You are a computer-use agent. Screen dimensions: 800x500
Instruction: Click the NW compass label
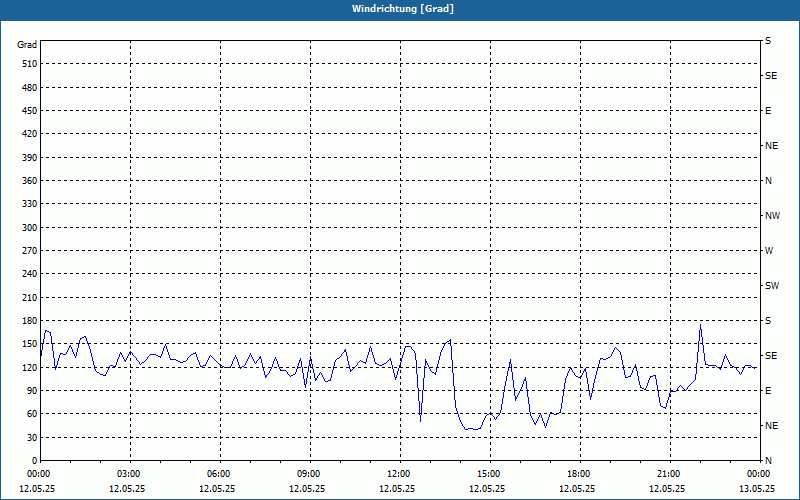pyautogui.click(x=772, y=216)
